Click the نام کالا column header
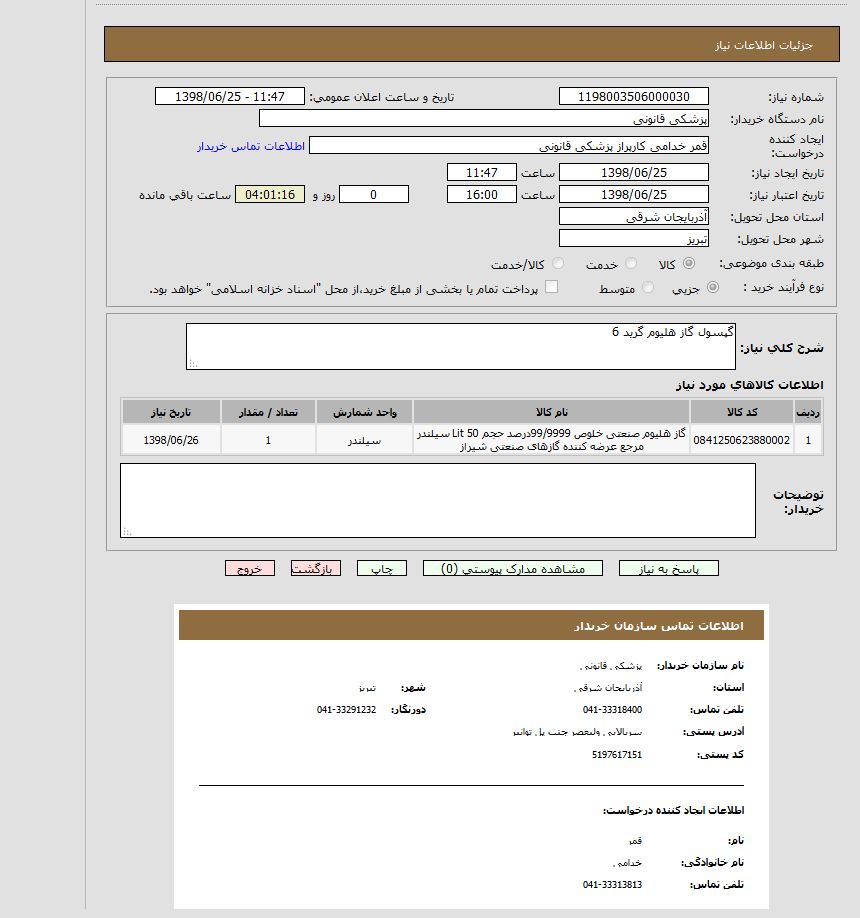This screenshot has width=860, height=918. (551, 412)
